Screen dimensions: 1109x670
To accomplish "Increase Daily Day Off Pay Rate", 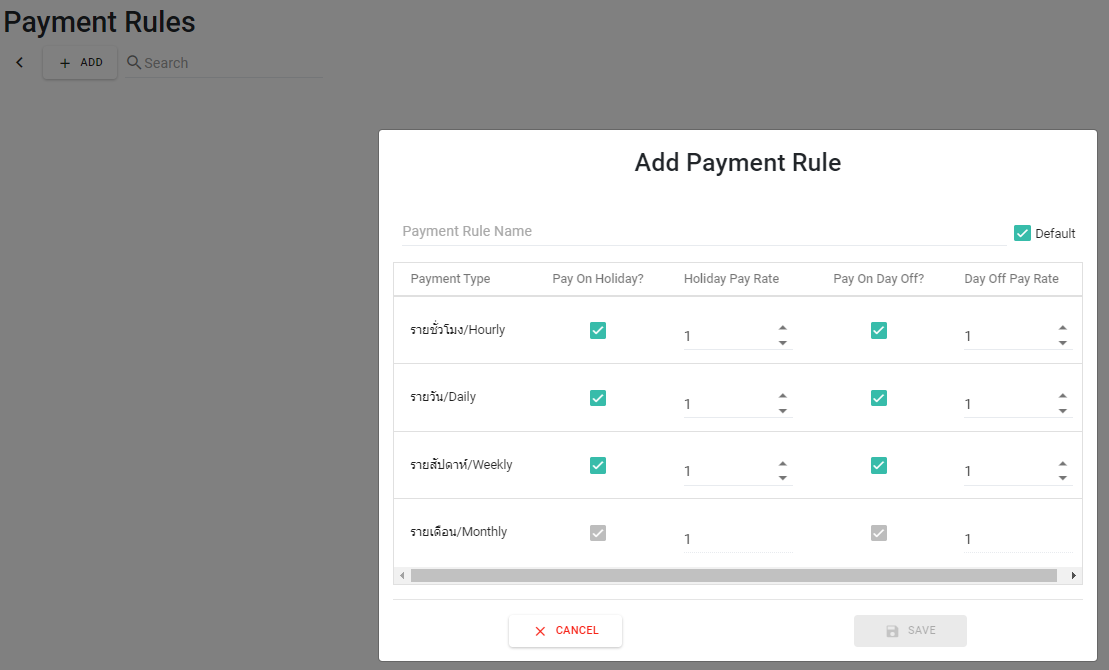I will point(1063,396).
